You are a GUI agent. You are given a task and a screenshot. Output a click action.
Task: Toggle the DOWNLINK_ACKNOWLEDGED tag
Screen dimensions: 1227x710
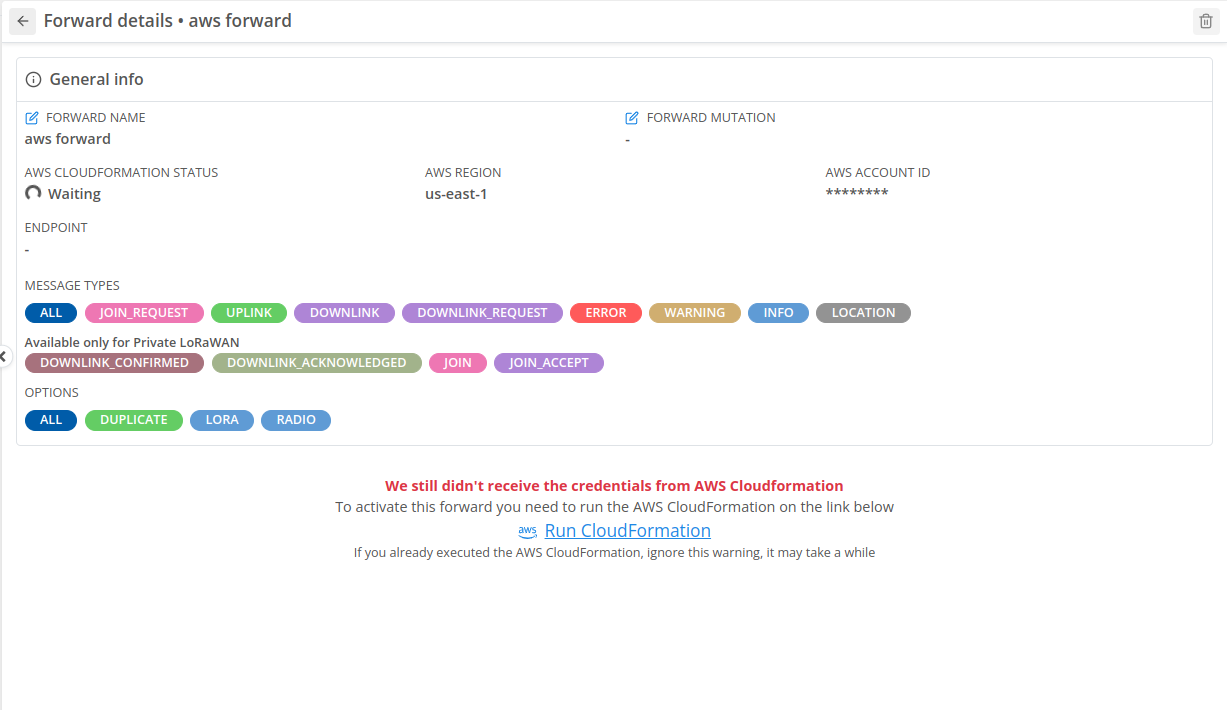pos(317,363)
